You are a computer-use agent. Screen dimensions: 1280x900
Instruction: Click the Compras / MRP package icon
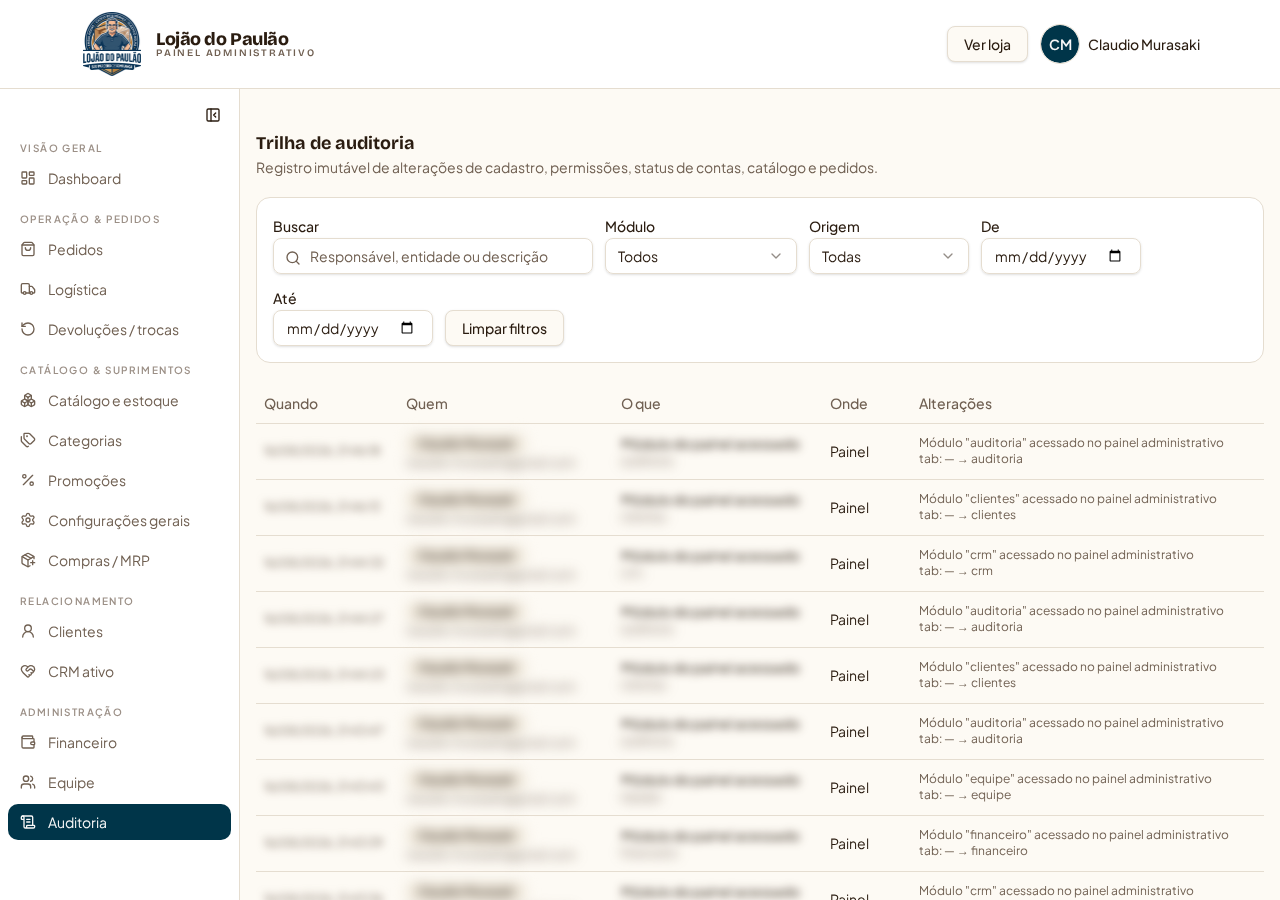[x=28, y=560]
